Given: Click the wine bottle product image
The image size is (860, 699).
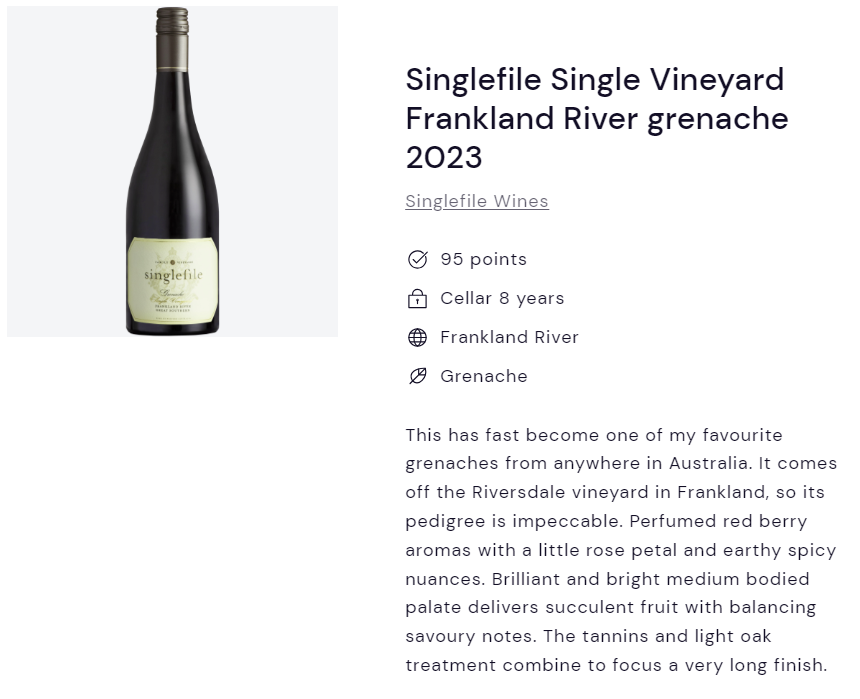Looking at the screenshot, I should coord(173,171).
